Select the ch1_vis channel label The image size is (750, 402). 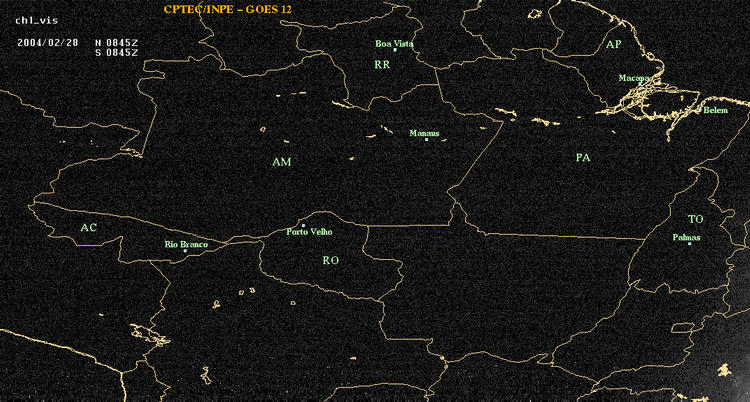point(36,21)
